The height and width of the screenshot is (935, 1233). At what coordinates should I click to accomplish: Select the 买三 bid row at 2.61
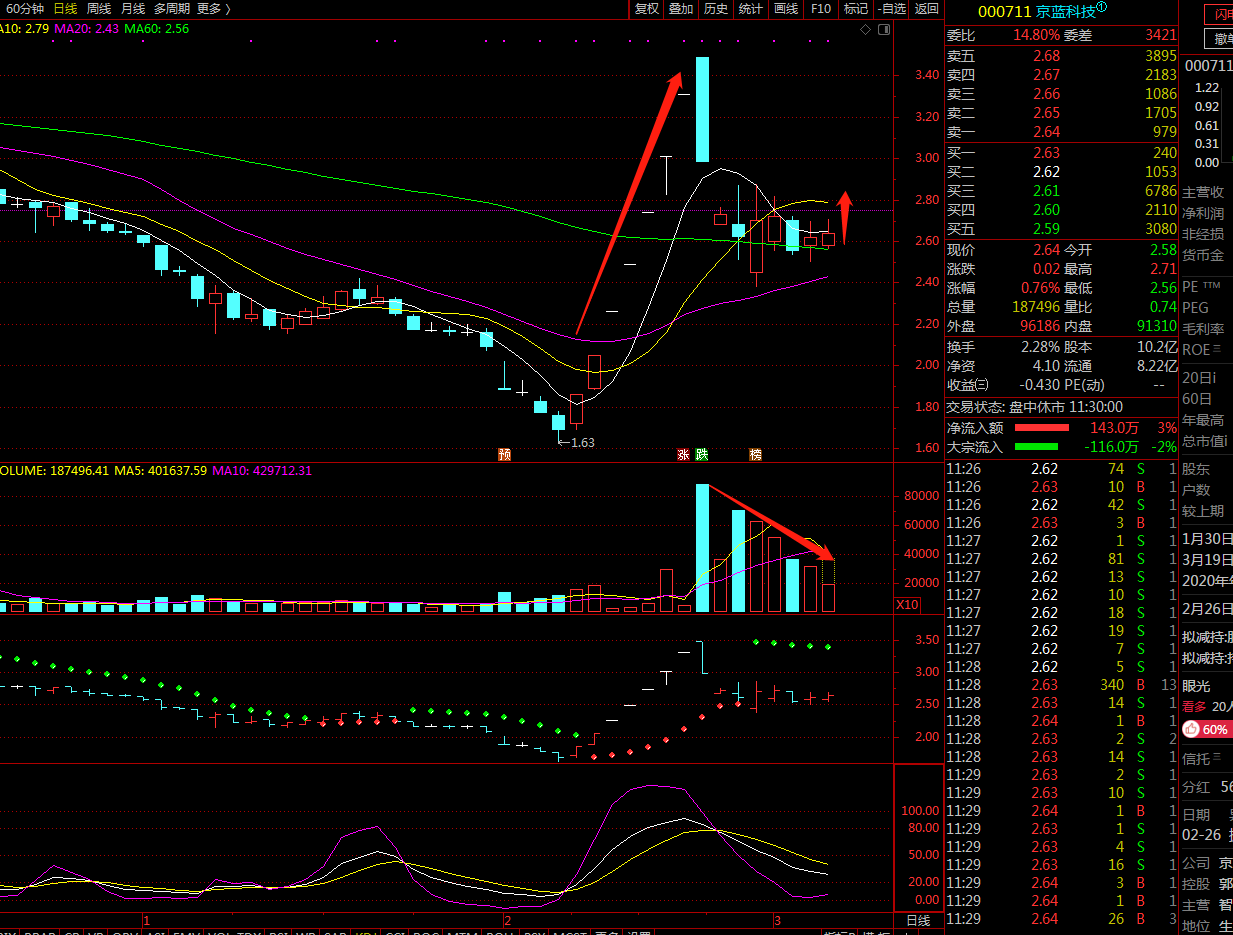click(1062, 191)
